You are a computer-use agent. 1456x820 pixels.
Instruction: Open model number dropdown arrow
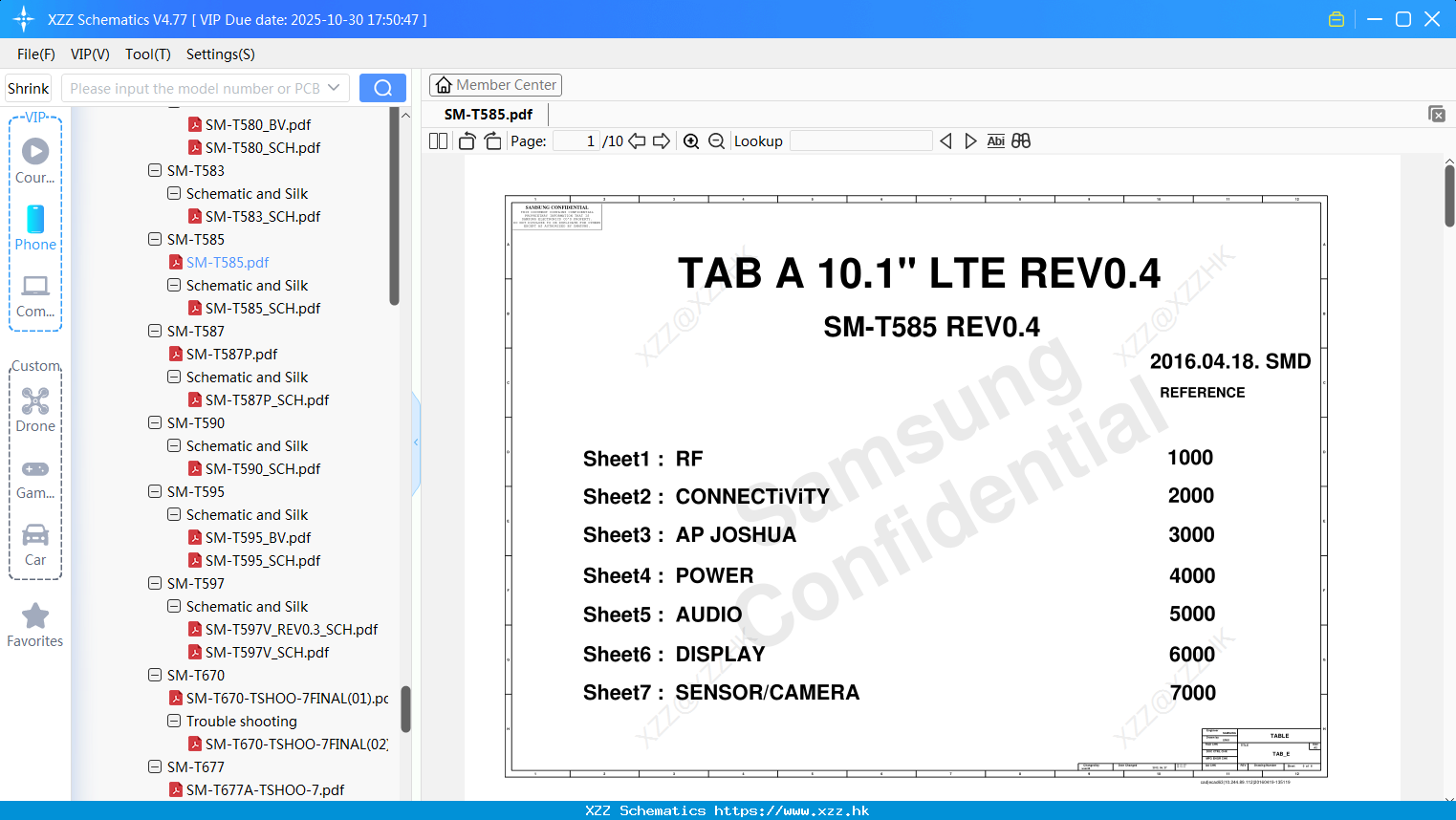[x=334, y=88]
